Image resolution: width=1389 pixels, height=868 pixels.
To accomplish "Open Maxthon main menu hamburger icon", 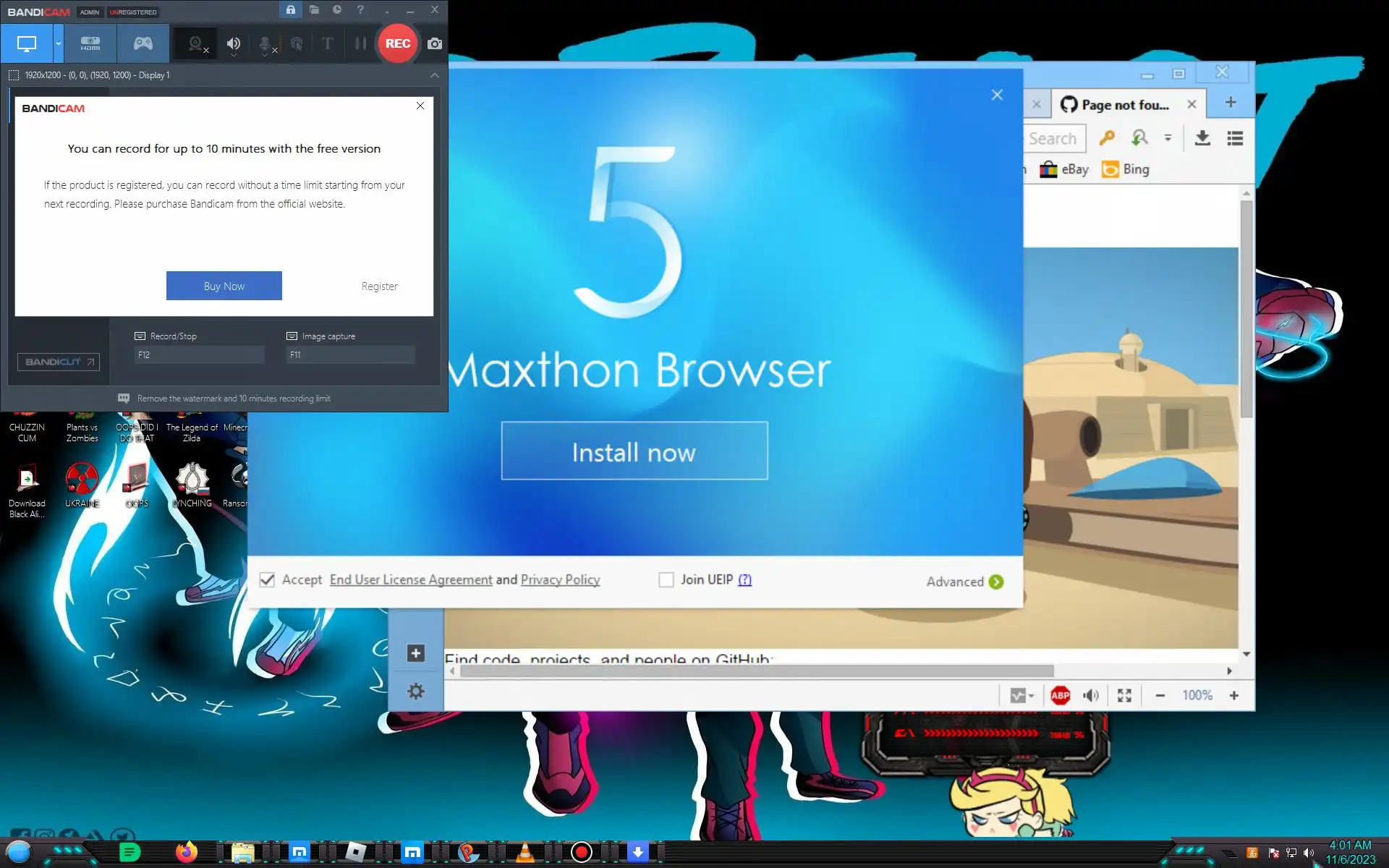I will tap(1235, 138).
